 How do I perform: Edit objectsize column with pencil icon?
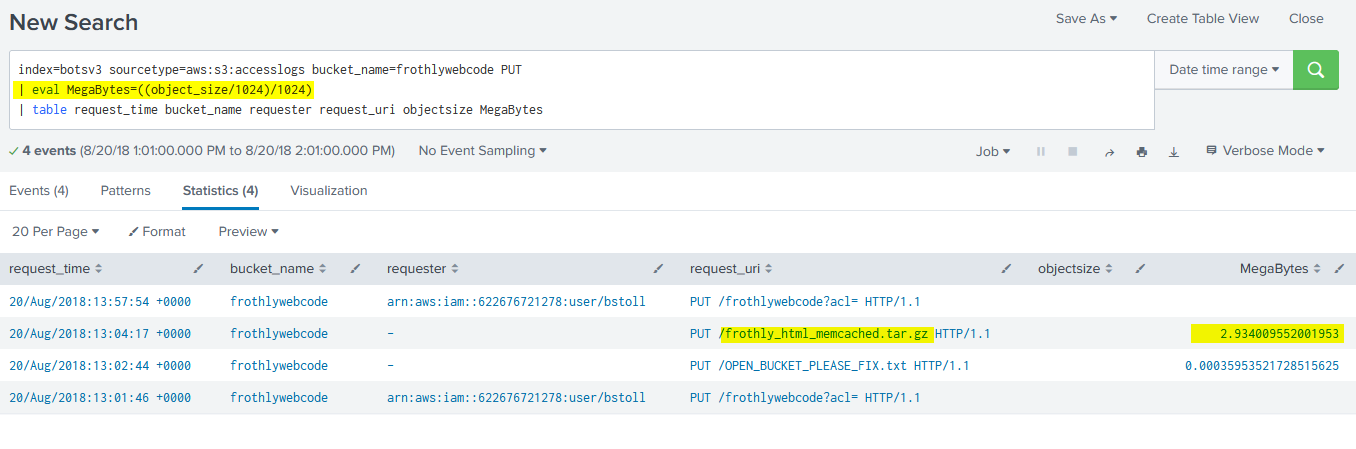[1140, 269]
